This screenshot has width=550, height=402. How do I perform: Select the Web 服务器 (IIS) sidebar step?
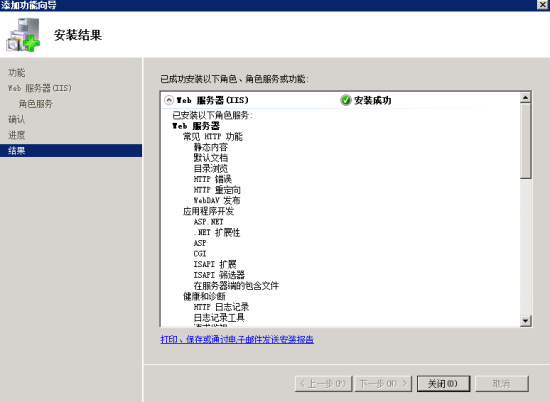40,88
